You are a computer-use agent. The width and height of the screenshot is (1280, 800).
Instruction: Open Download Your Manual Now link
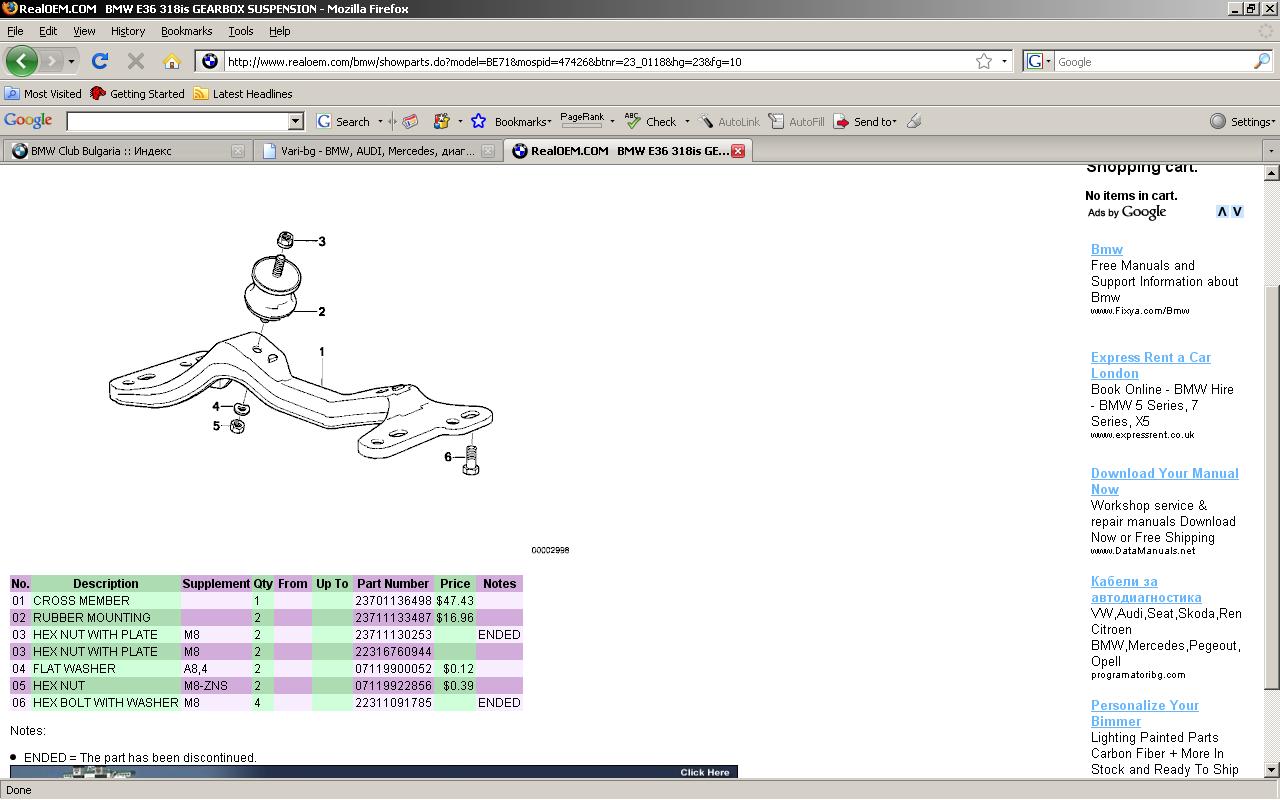click(x=1165, y=481)
